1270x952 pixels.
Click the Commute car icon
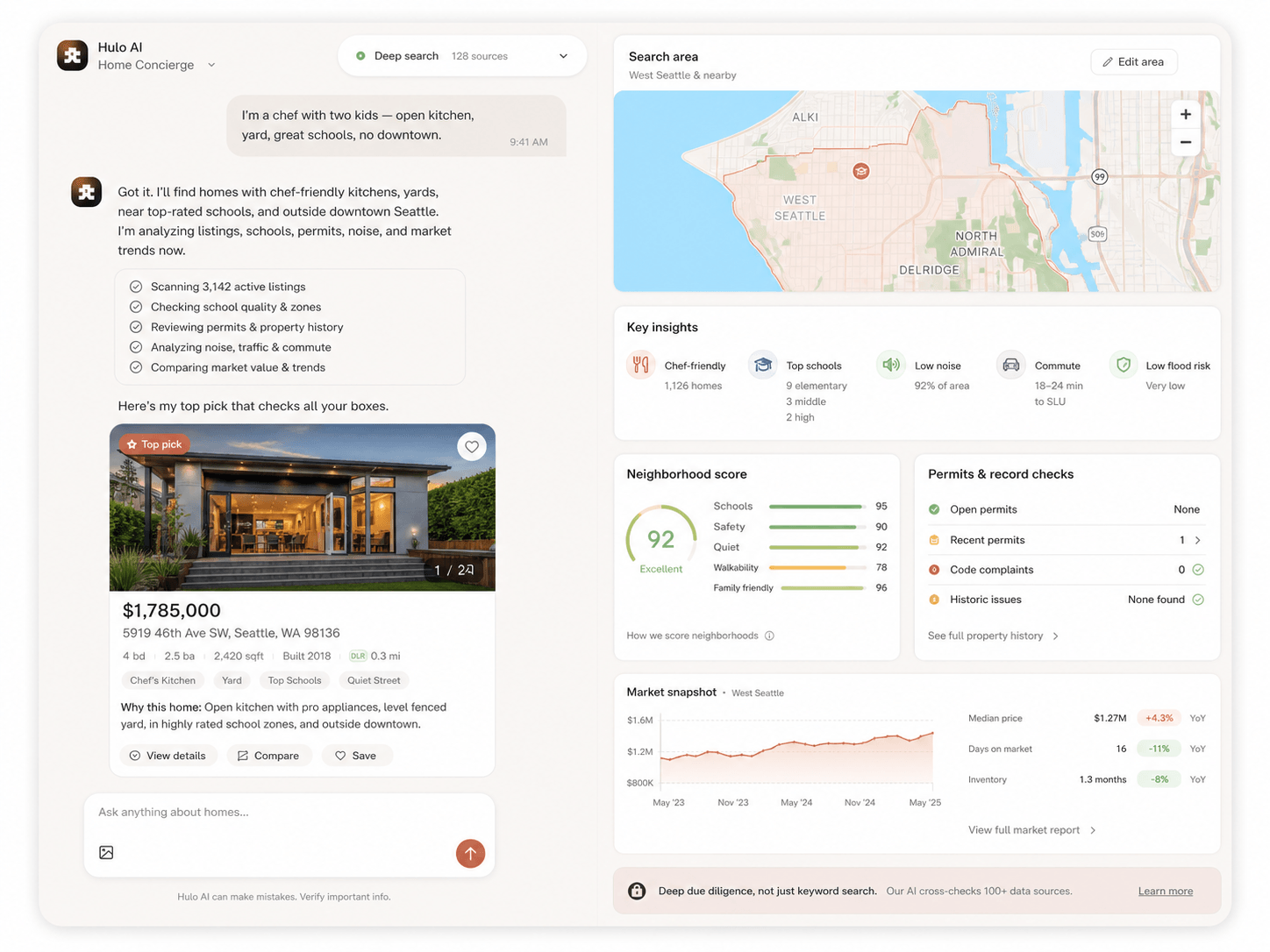tap(1010, 365)
